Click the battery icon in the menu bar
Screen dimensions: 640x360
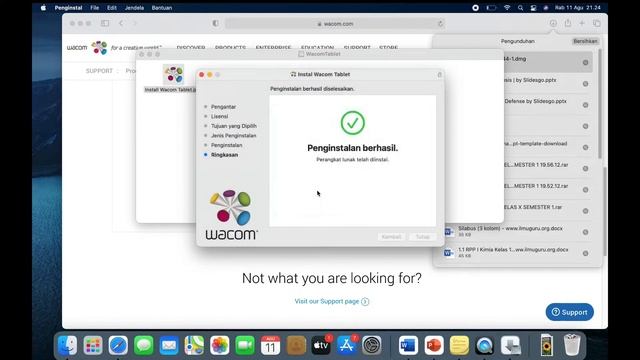coord(491,8)
